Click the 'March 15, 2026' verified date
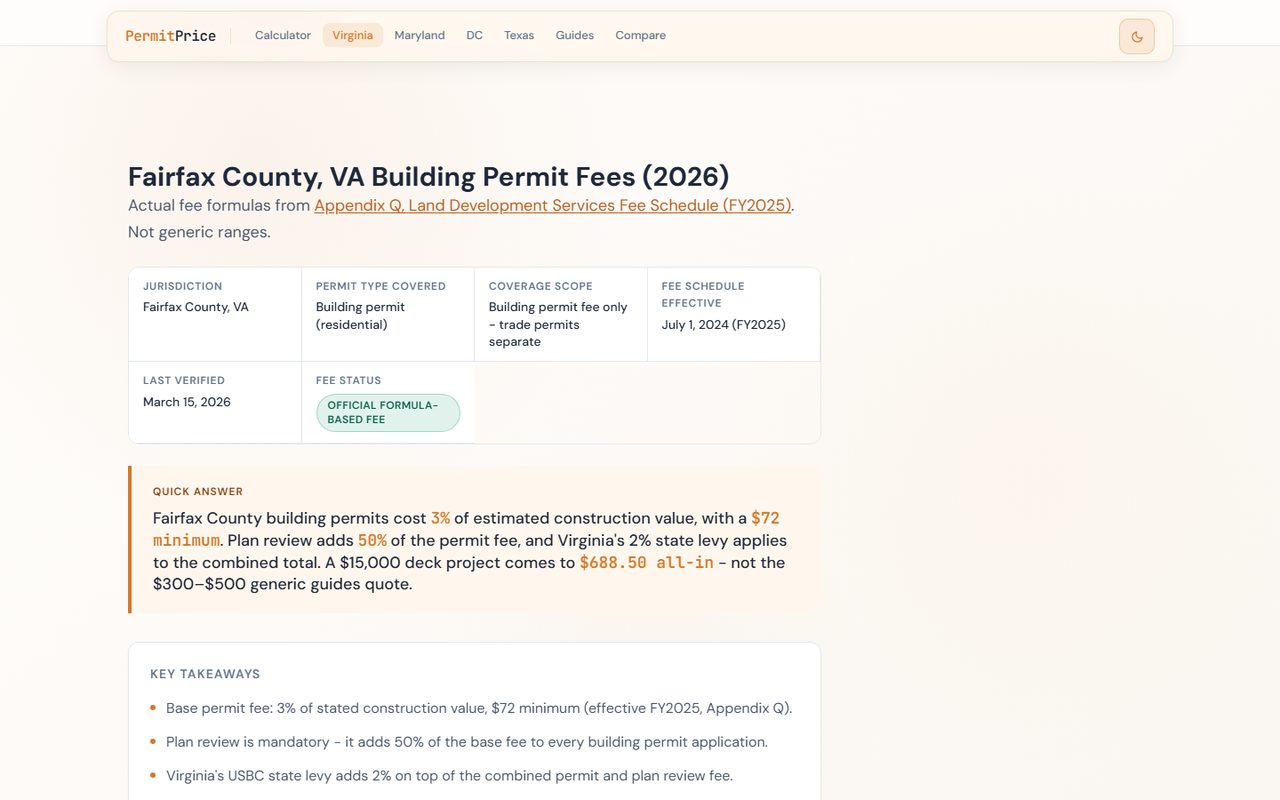The image size is (1280, 800). pyautogui.click(x=187, y=402)
